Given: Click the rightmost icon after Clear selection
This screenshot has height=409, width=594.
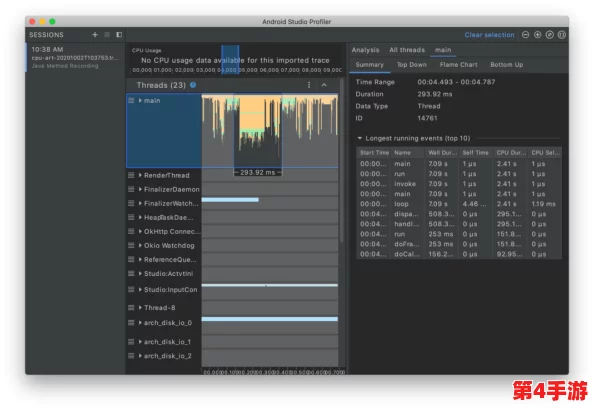Looking at the screenshot, I should 562,35.
